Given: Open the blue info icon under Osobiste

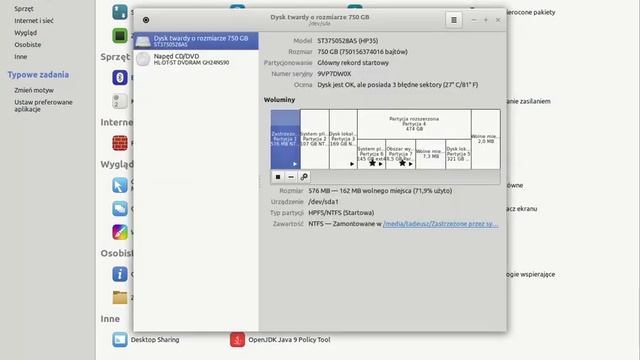Looking at the screenshot, I should click(120, 274).
